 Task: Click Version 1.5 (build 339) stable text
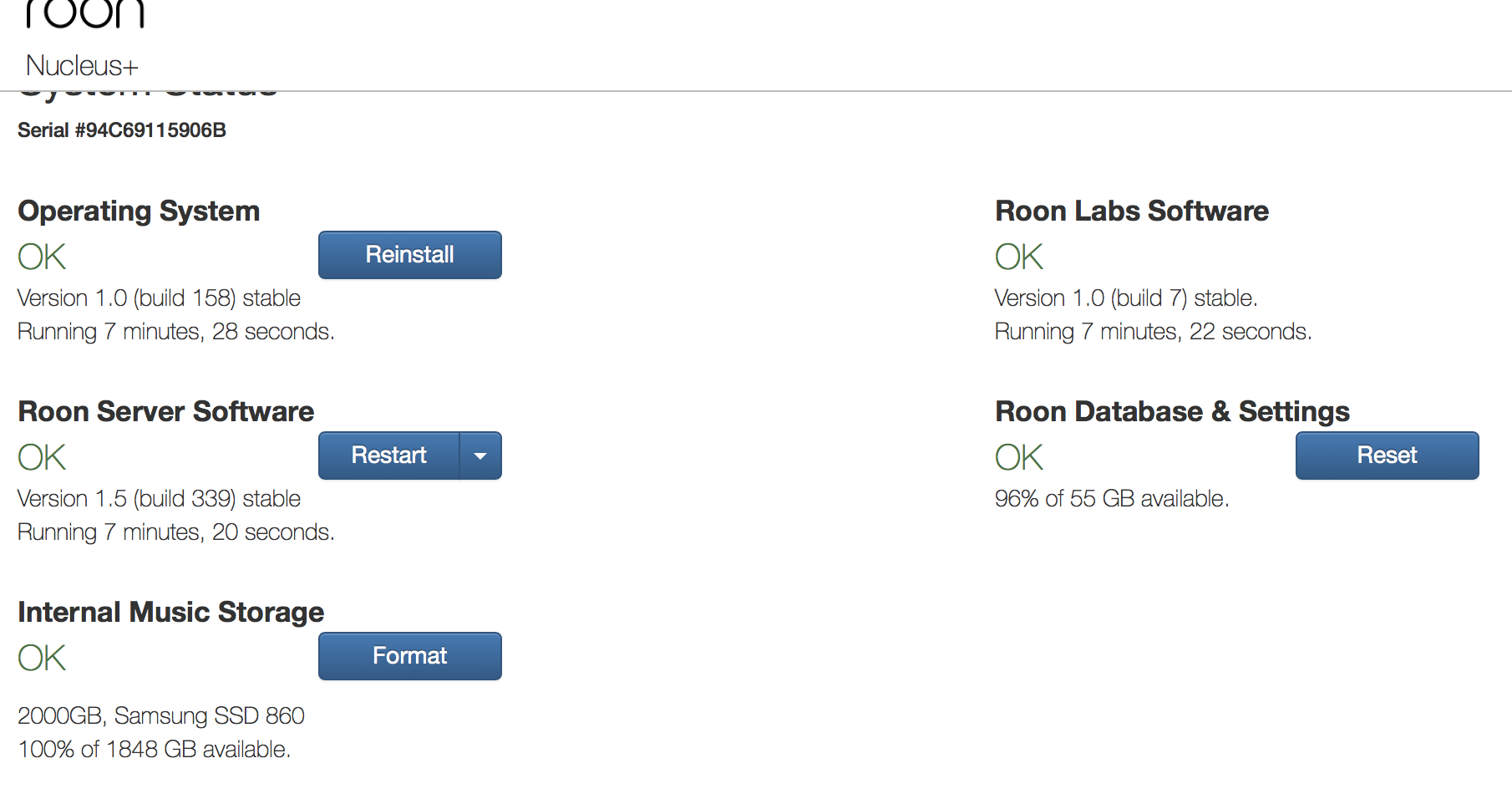click(159, 499)
